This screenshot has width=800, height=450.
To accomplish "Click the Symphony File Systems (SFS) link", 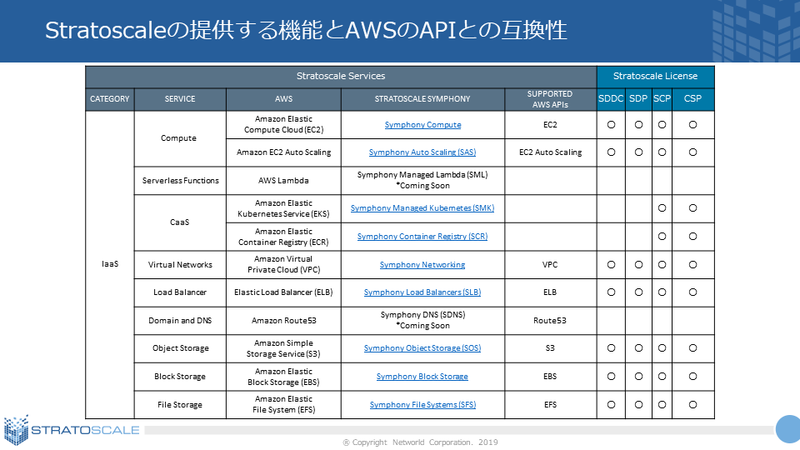I will pos(422,405).
